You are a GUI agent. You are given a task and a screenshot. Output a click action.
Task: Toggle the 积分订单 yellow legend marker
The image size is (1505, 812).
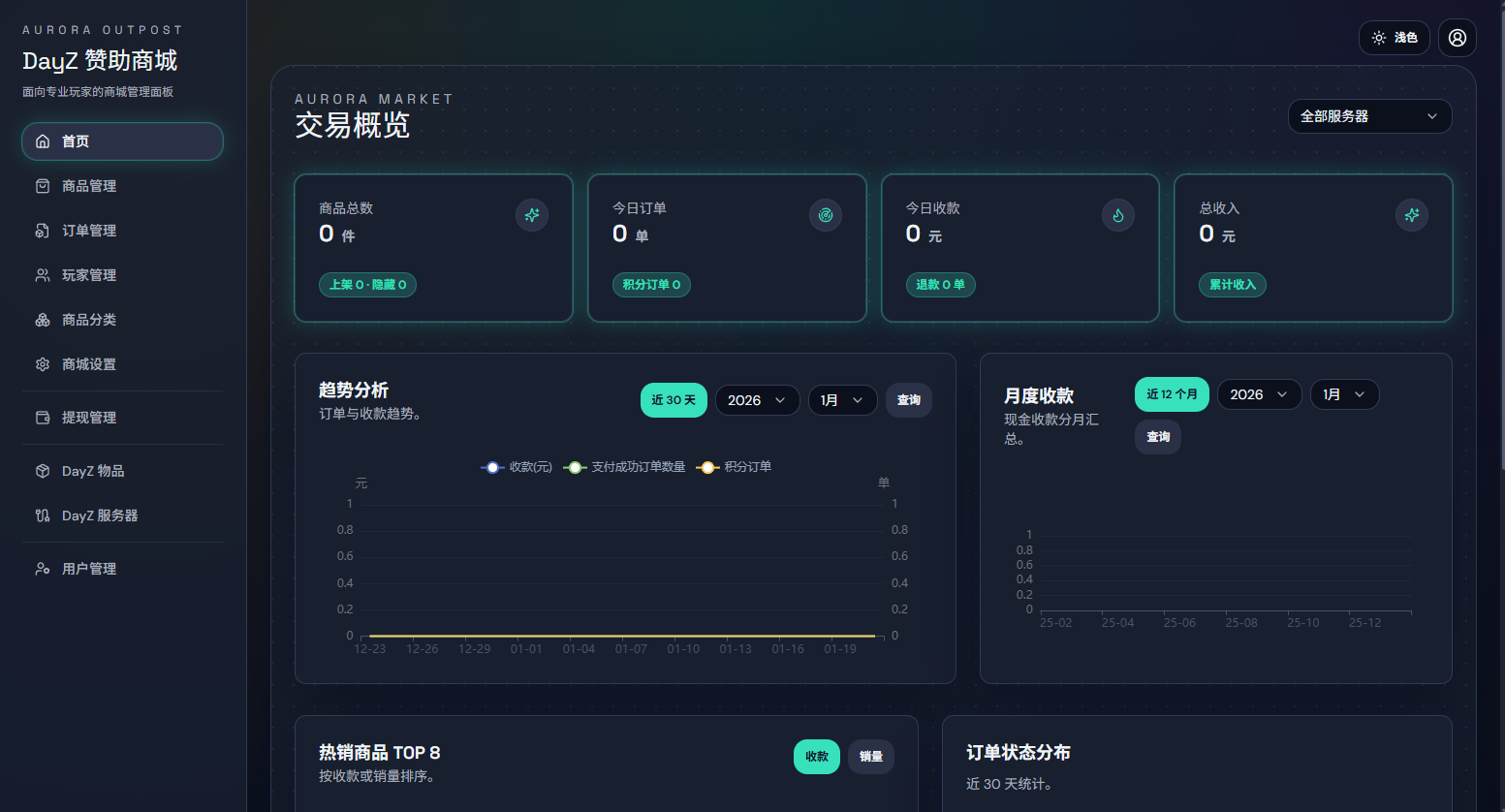click(x=708, y=467)
